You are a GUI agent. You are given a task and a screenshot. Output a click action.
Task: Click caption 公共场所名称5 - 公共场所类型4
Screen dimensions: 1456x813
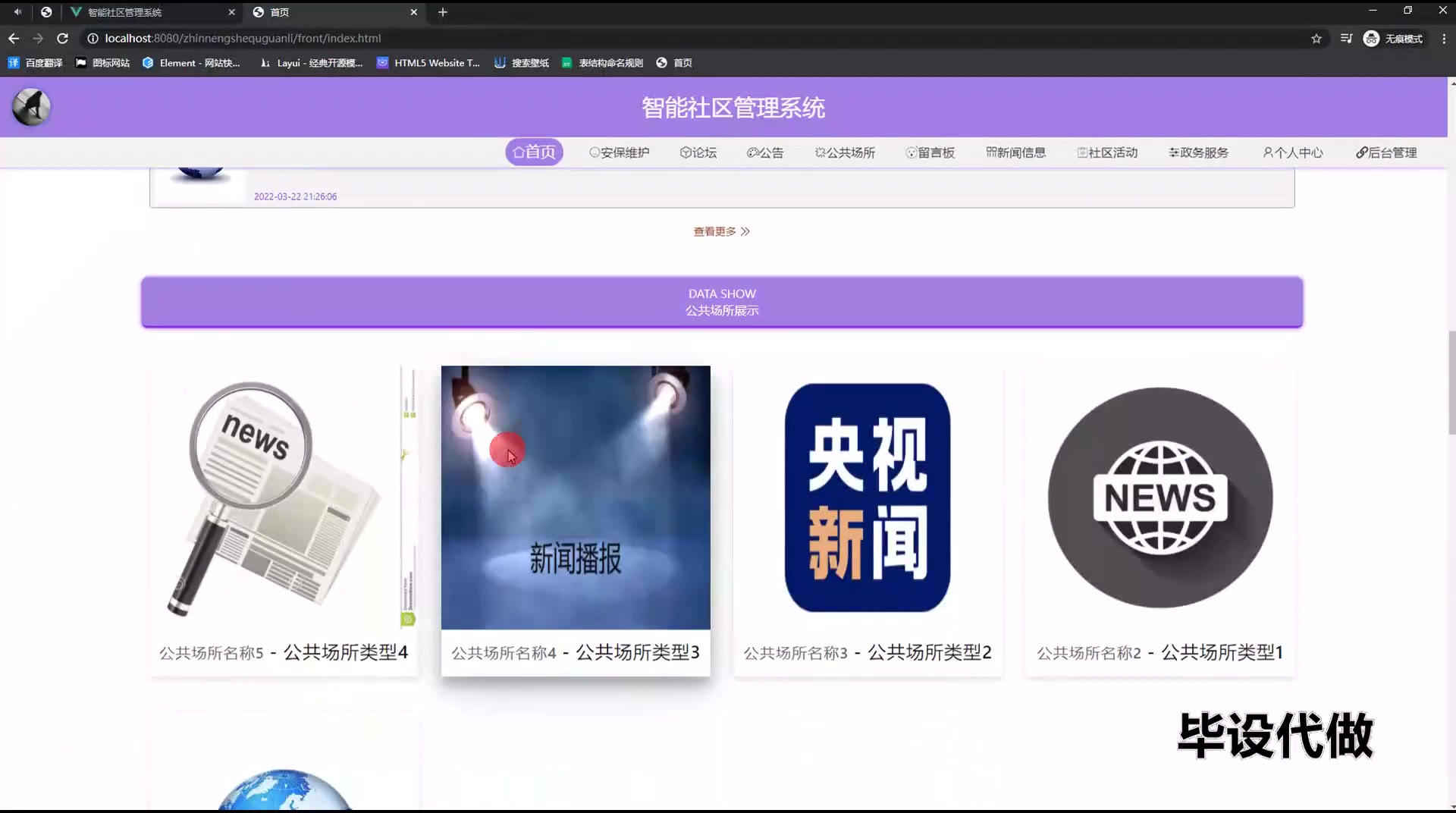[284, 652]
